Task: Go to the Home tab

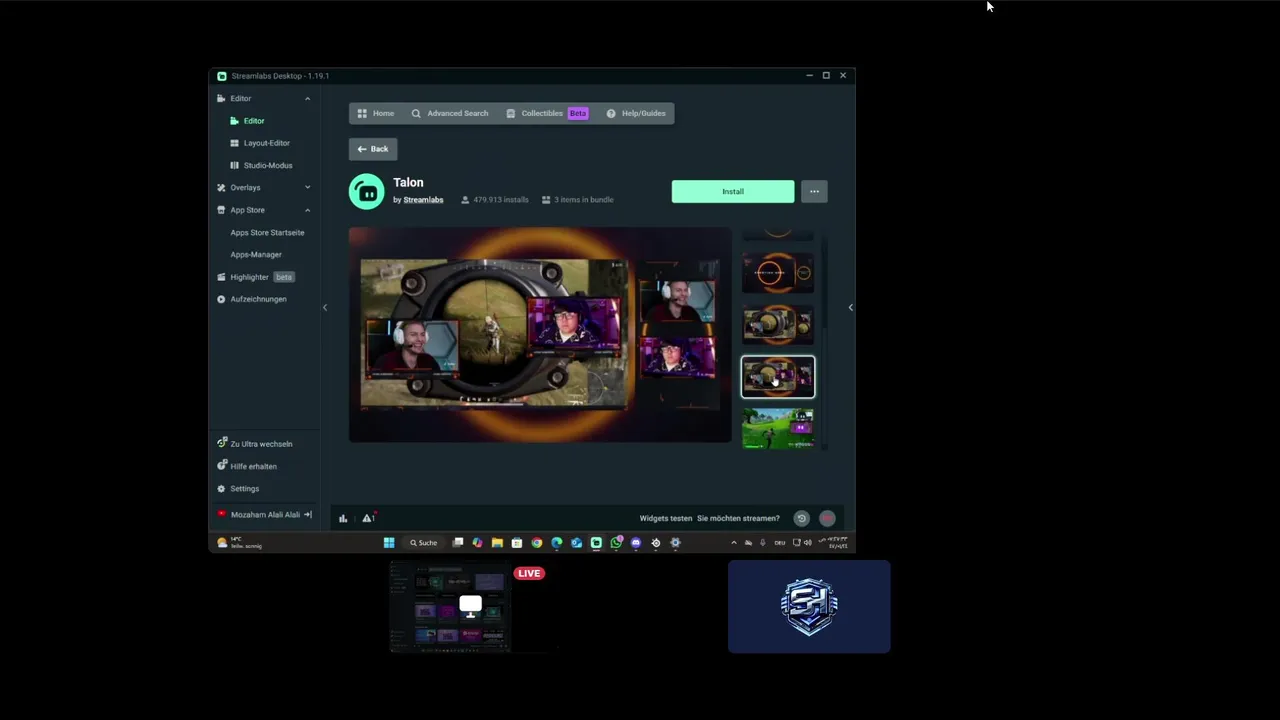Action: click(x=376, y=114)
